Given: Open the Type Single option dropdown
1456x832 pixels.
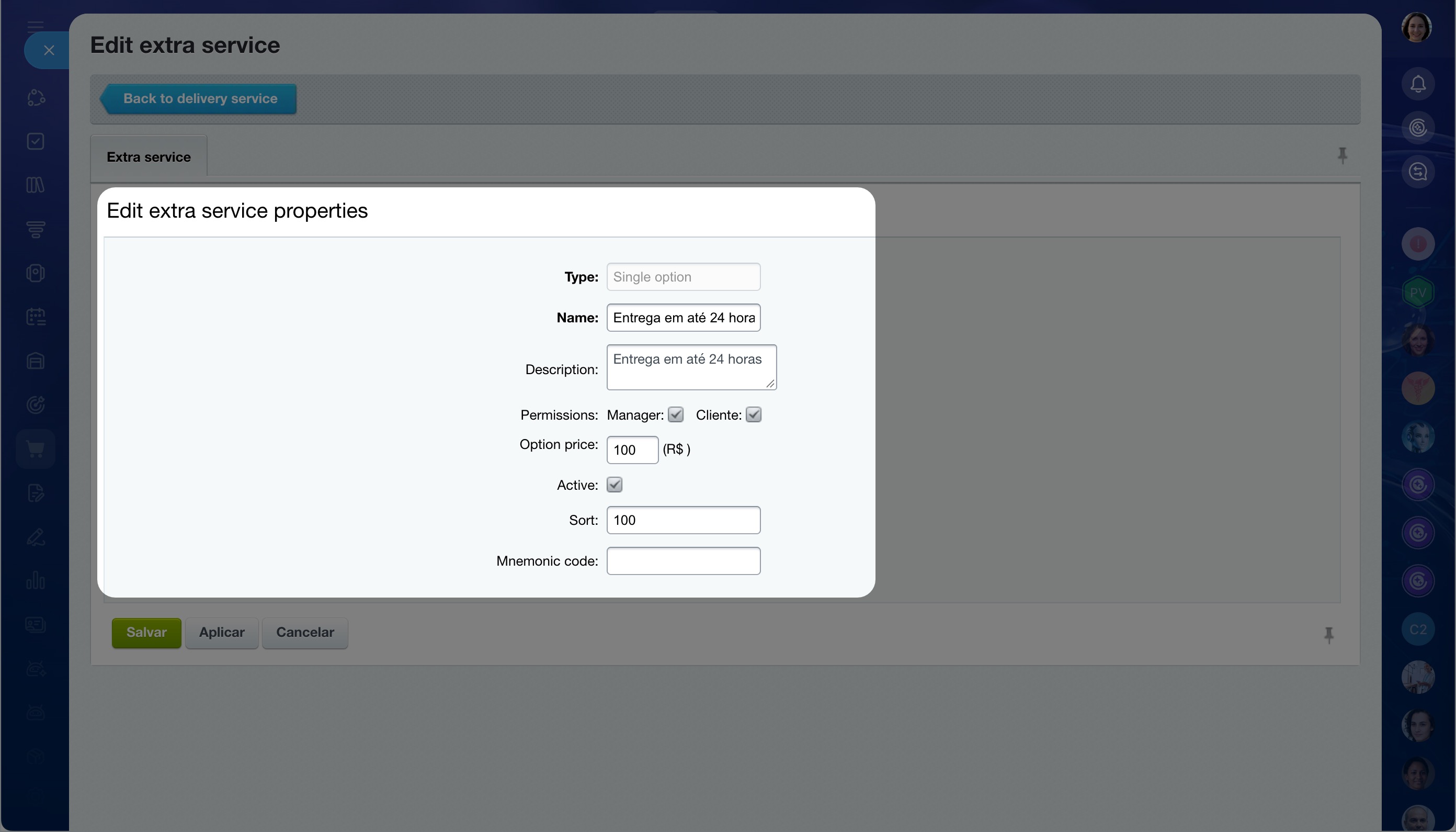Looking at the screenshot, I should [x=684, y=277].
